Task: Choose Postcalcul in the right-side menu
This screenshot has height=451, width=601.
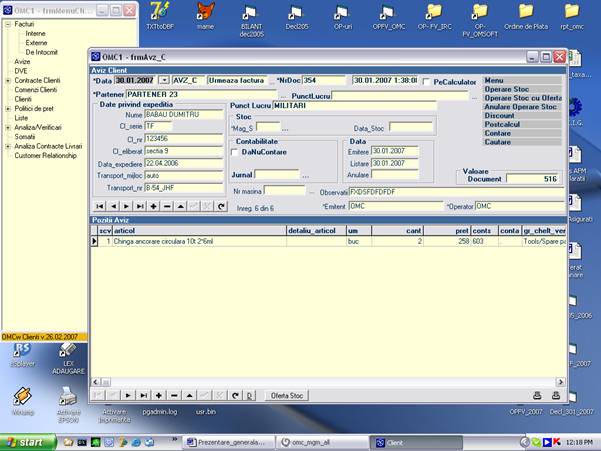Action: coord(501,124)
